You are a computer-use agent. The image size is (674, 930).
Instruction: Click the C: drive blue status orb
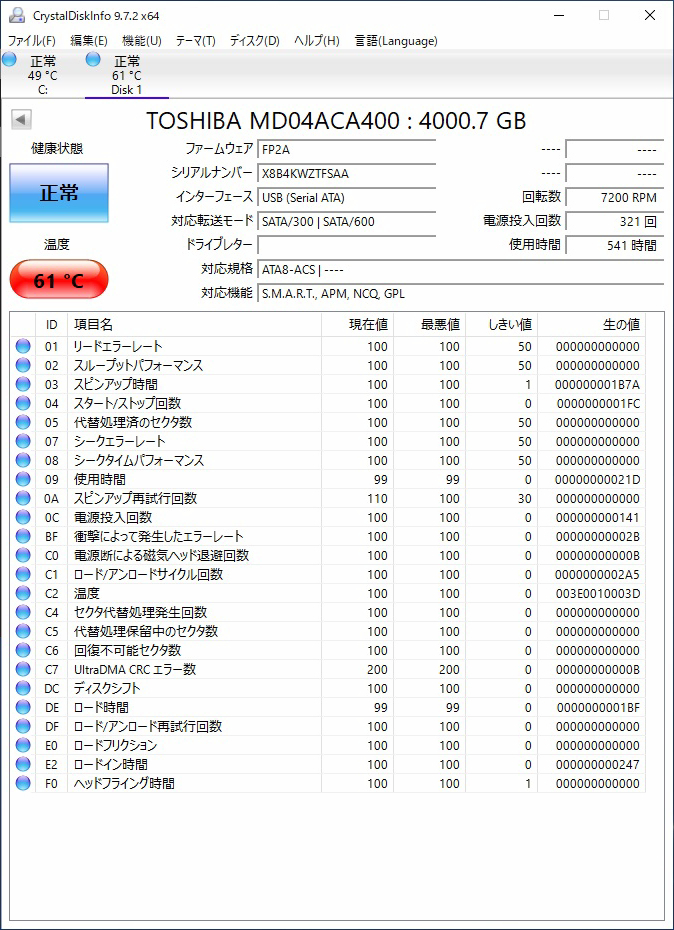(9, 59)
